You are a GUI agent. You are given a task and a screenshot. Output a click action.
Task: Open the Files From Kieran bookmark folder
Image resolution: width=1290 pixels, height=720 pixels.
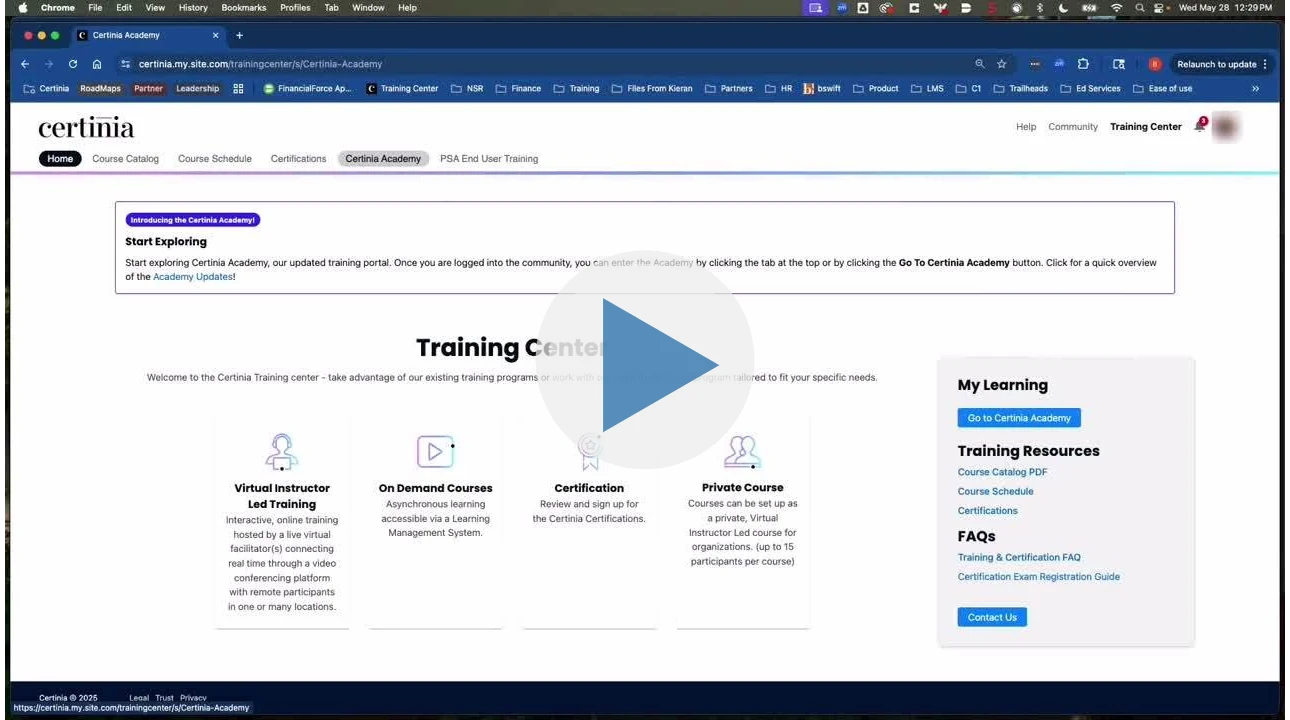(652, 88)
